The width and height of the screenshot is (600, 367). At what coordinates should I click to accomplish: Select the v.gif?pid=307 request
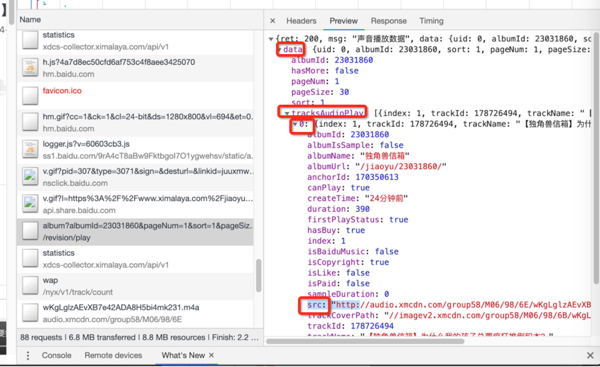coord(135,177)
